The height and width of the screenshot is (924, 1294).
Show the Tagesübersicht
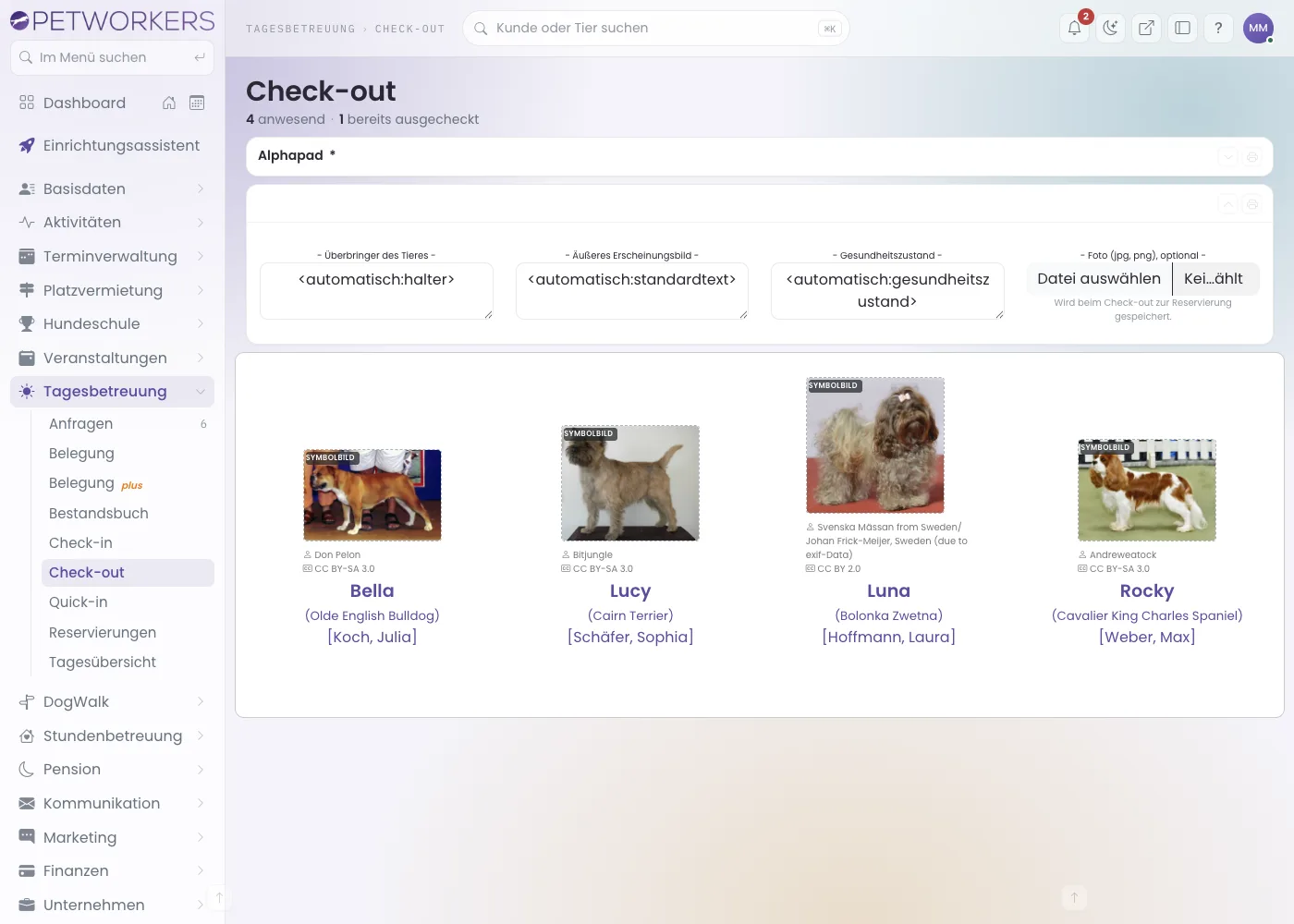click(128, 662)
